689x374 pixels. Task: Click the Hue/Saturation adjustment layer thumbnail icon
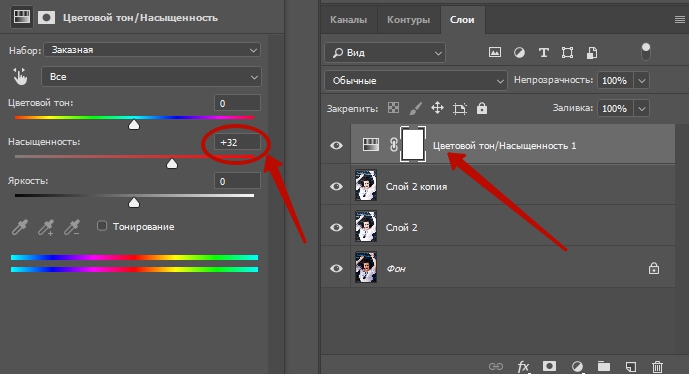point(370,145)
